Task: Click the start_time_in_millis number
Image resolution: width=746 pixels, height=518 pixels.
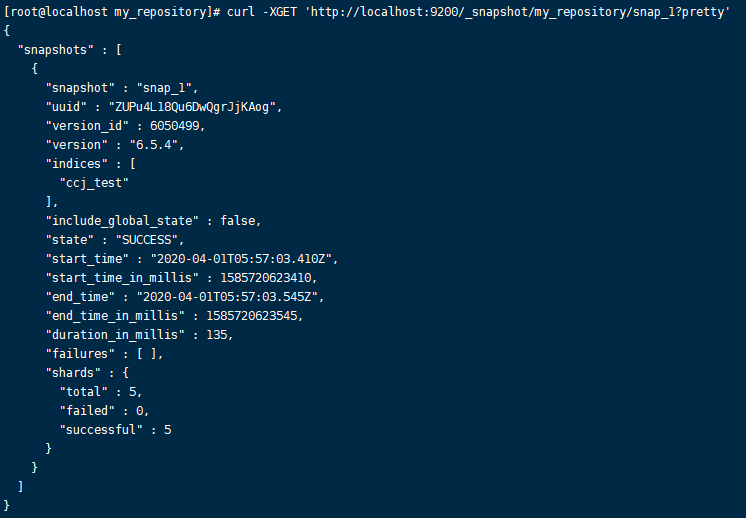Action: click(x=264, y=277)
